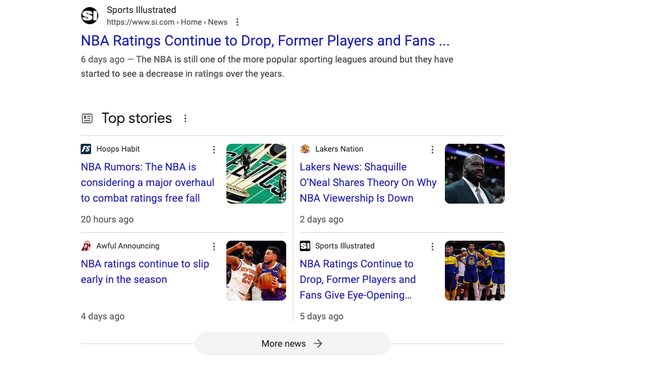Click Awful Announcing favicon
The image size is (668, 376).
[x=86, y=246]
